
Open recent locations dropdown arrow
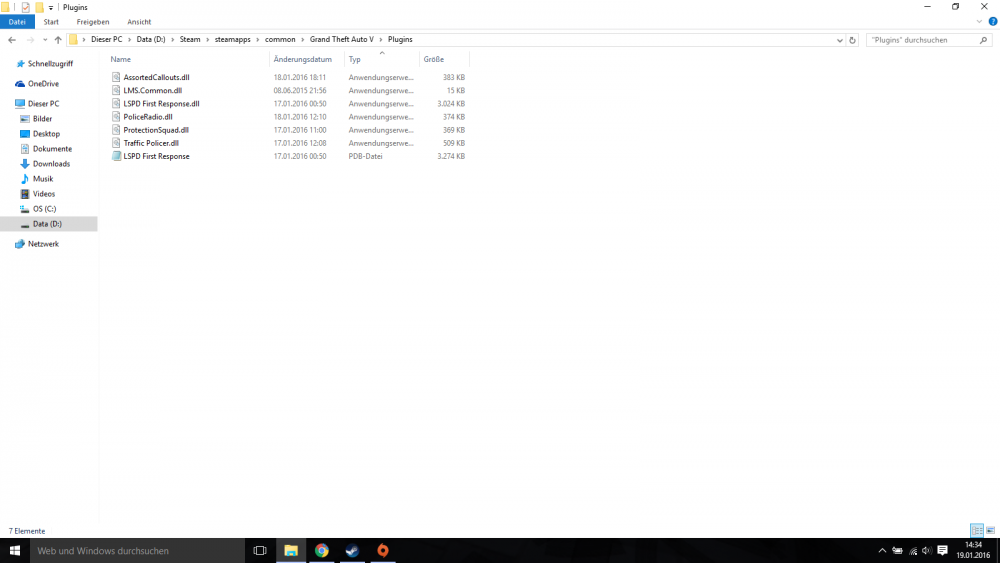coord(45,40)
